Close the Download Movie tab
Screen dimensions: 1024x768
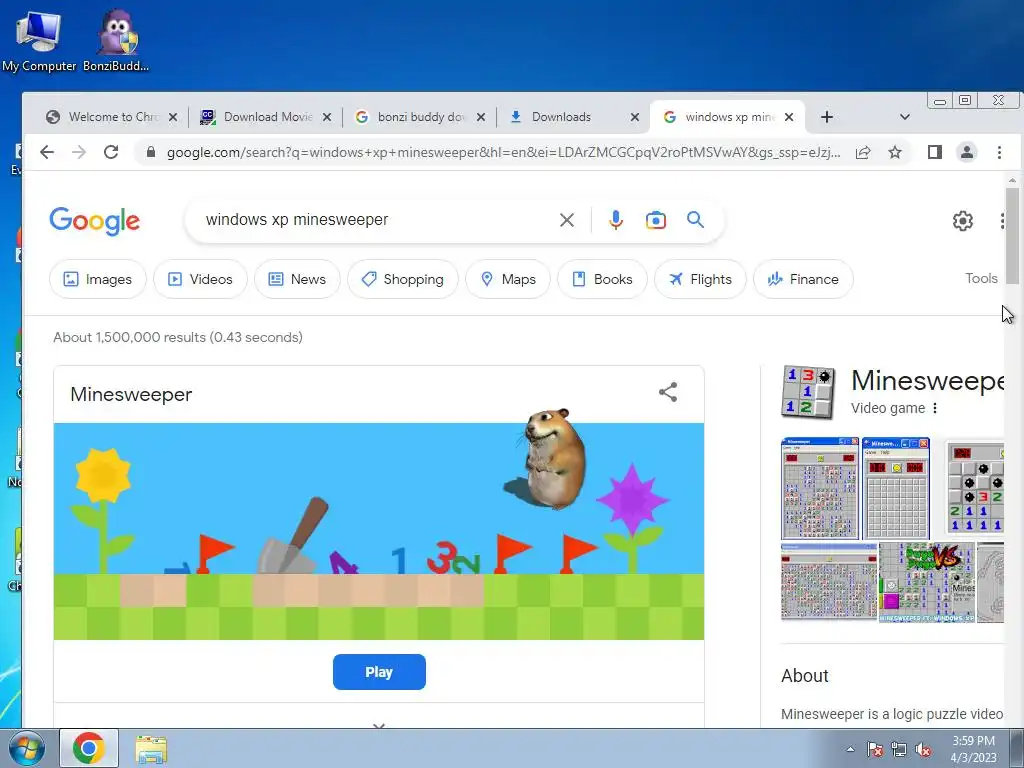tap(327, 117)
